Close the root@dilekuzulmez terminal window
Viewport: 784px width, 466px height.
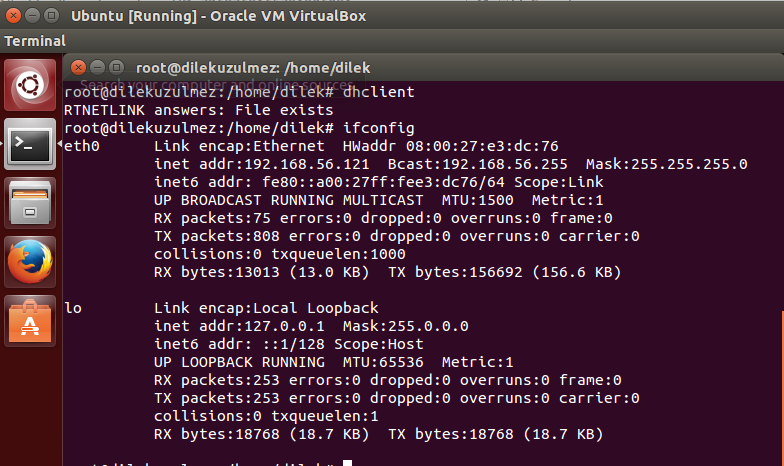coord(78,68)
